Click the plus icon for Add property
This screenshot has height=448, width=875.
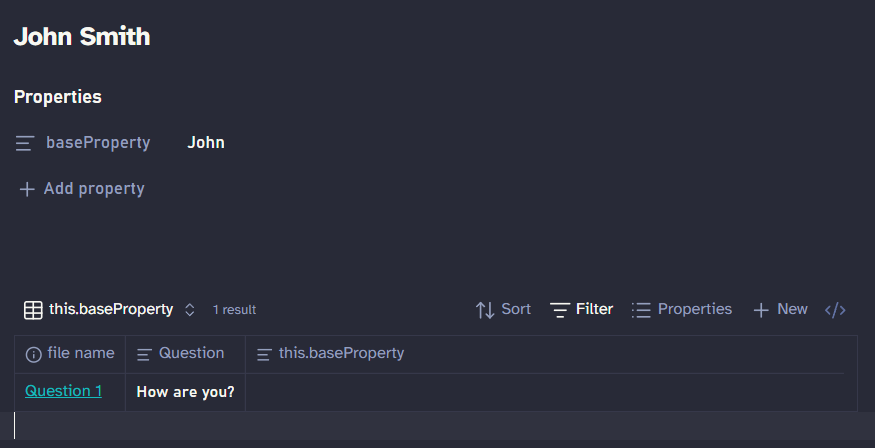click(27, 189)
